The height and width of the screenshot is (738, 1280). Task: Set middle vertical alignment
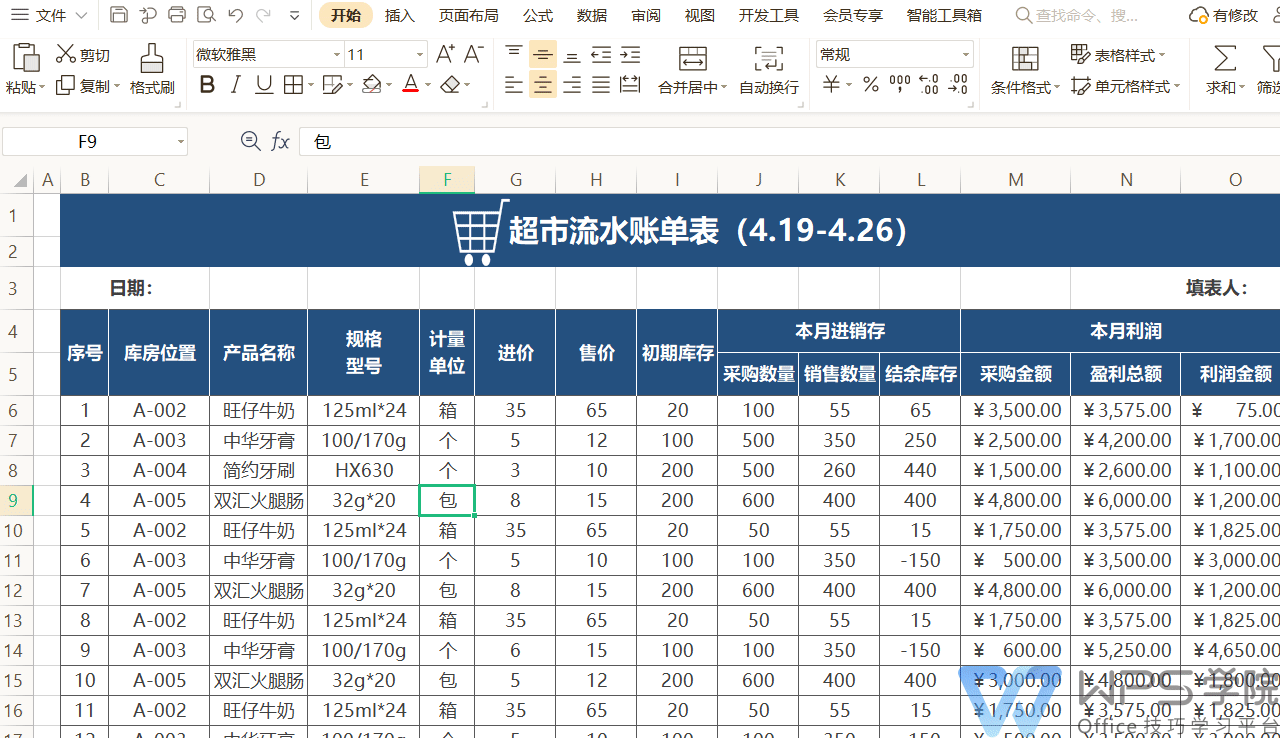point(543,55)
